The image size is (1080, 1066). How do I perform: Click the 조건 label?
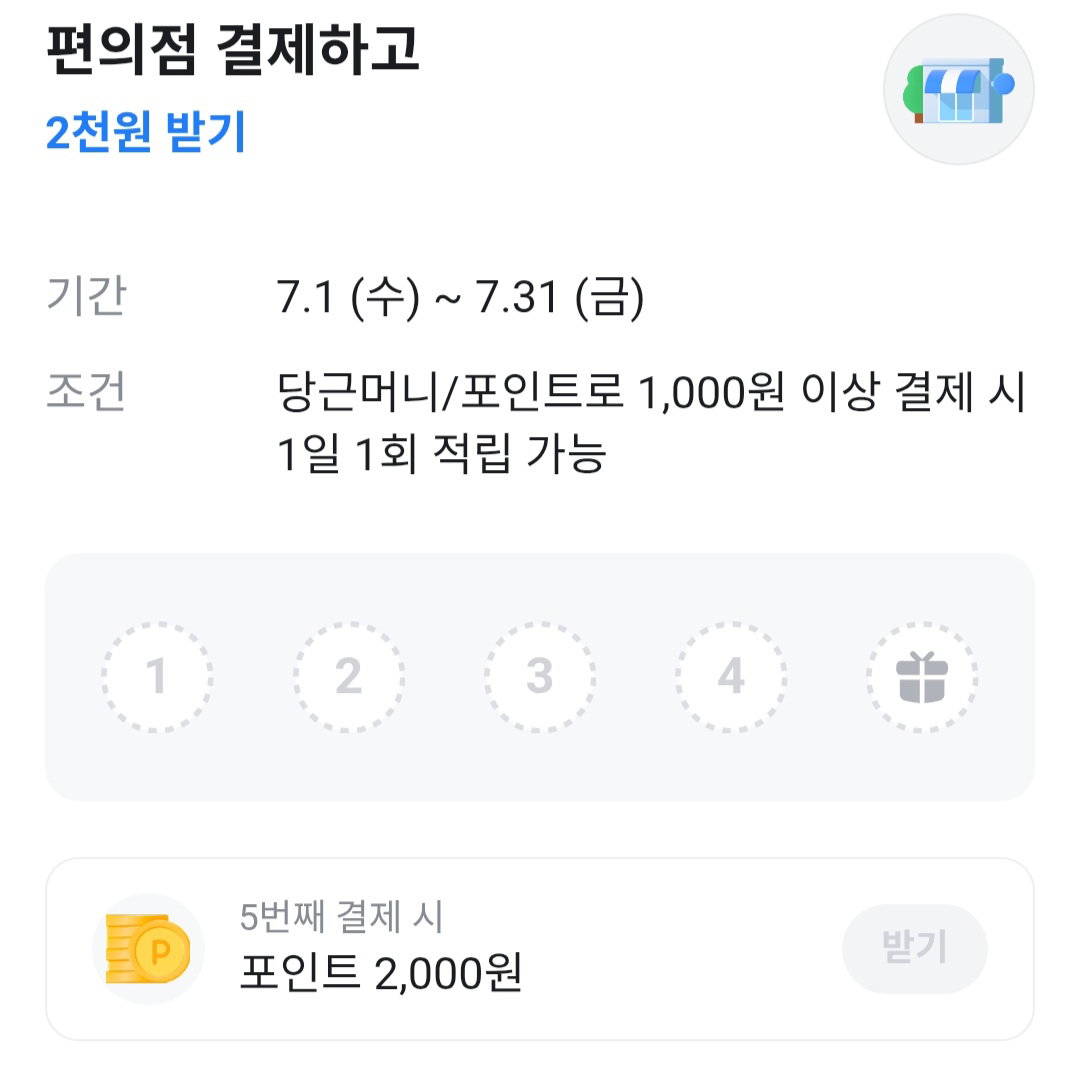86,391
